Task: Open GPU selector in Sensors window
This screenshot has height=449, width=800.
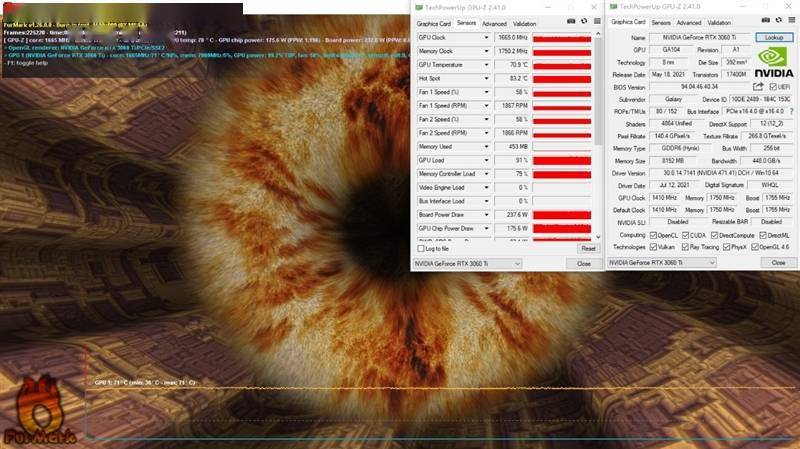Action: click(467, 264)
